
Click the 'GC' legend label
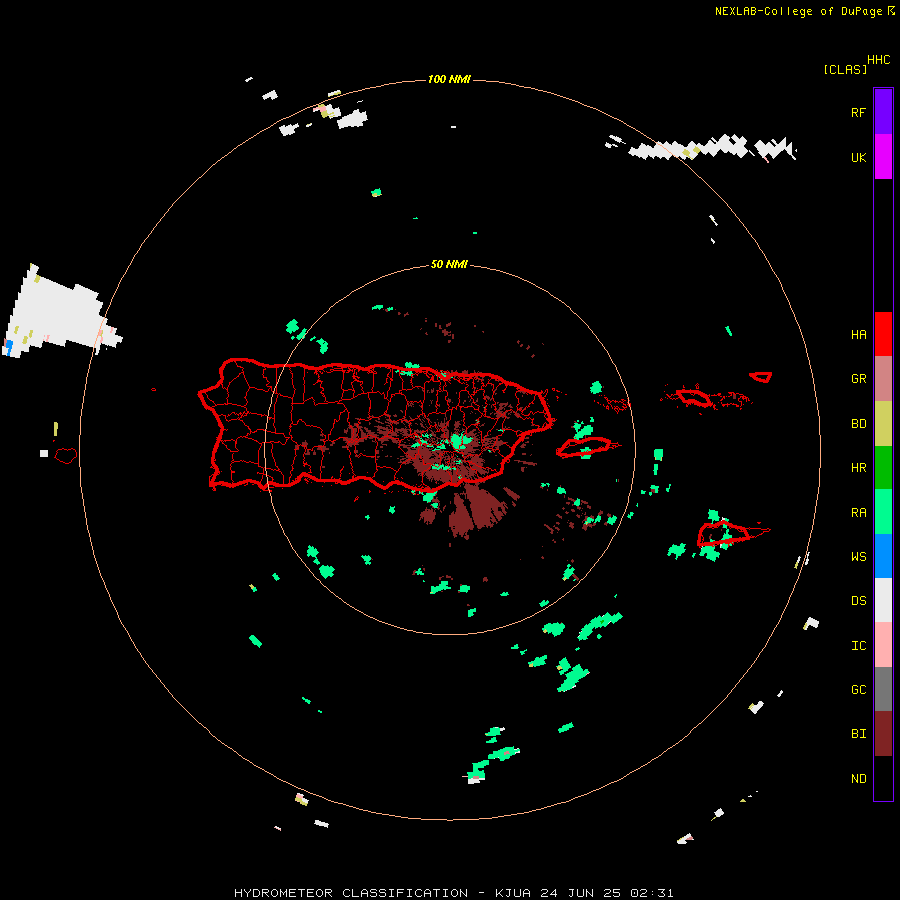(858, 689)
